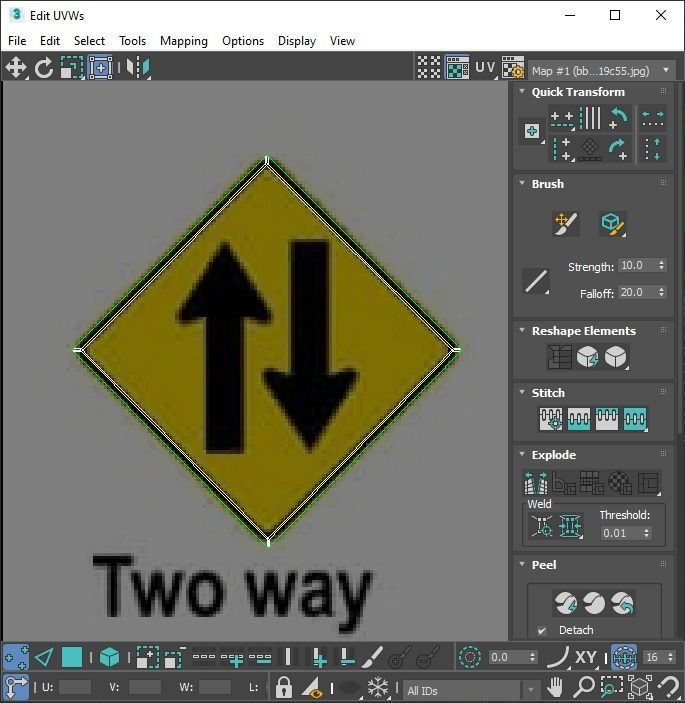This screenshot has width=685, height=703.
Task: Select the Move tool in top toolbar
Action: point(16,68)
